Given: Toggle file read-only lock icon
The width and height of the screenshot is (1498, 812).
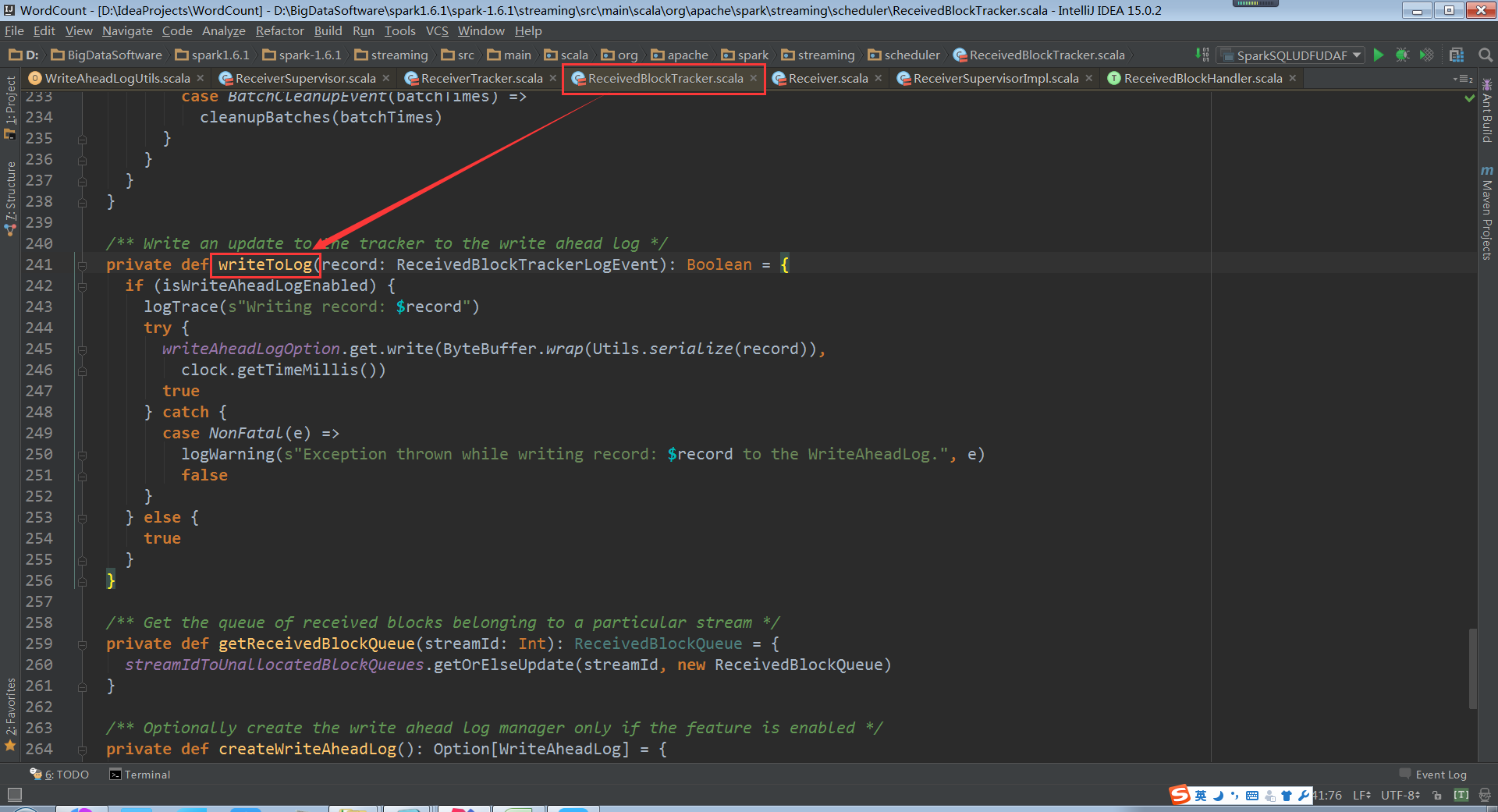Looking at the screenshot, I should 1437,796.
